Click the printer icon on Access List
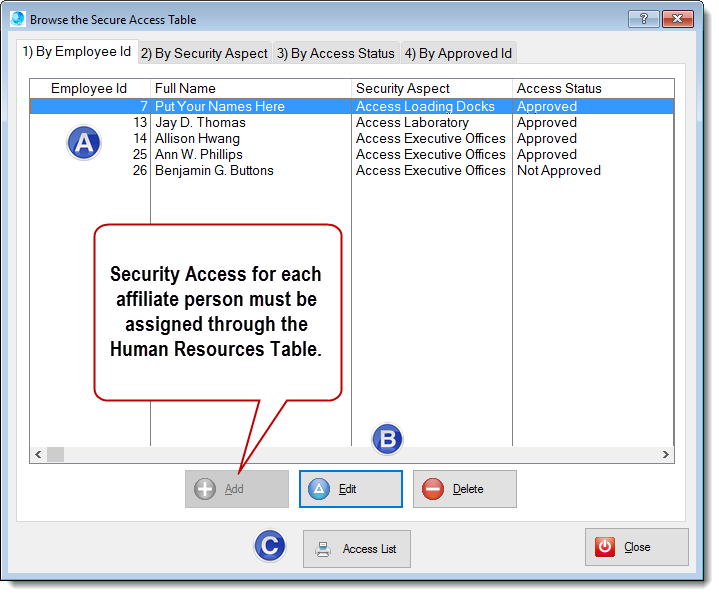This screenshot has height=596, width=719. pyautogui.click(x=323, y=549)
